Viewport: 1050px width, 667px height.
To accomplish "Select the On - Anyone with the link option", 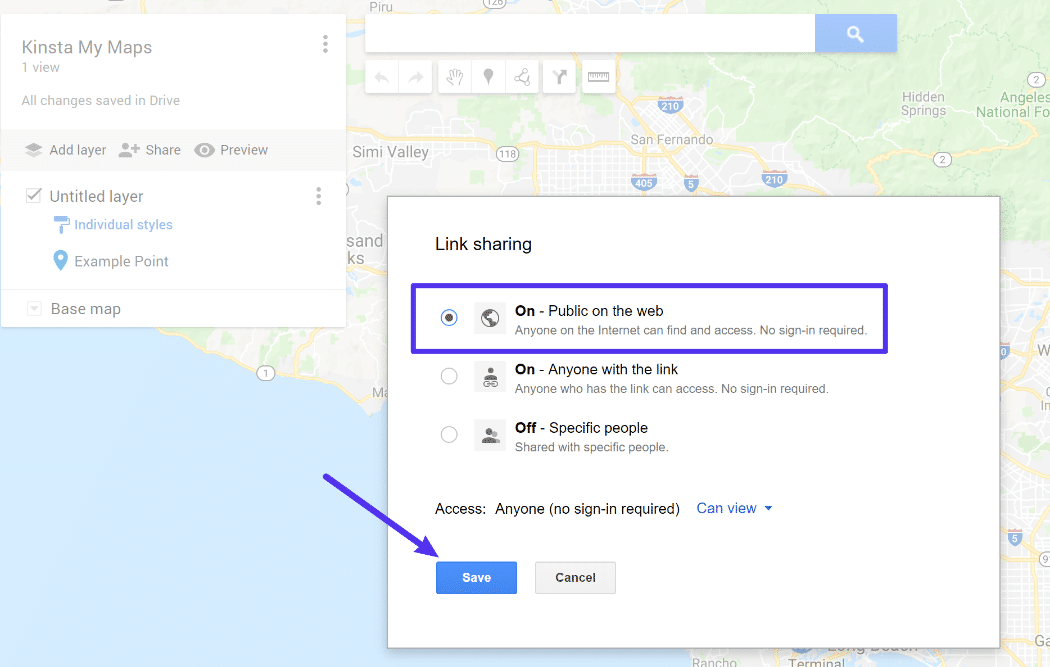I will [x=449, y=376].
